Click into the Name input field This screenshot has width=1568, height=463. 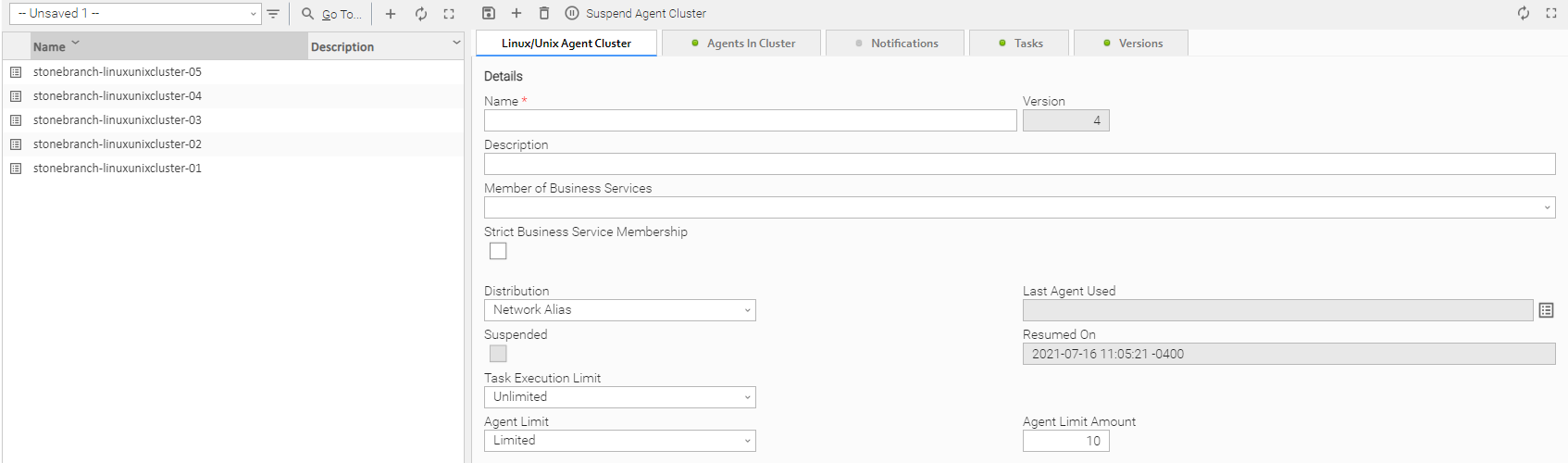(x=750, y=120)
